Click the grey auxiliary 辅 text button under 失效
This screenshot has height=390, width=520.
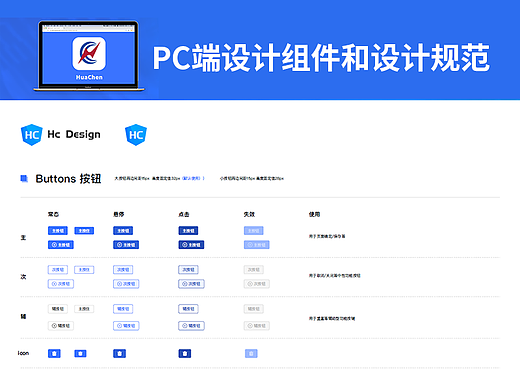[x=254, y=309]
